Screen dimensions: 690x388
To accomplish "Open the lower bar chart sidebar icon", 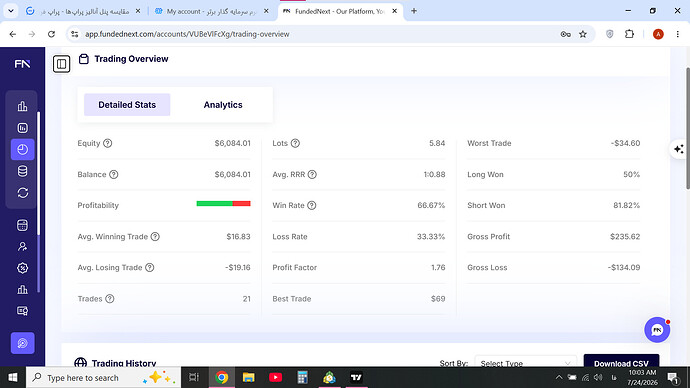I will tap(22, 289).
